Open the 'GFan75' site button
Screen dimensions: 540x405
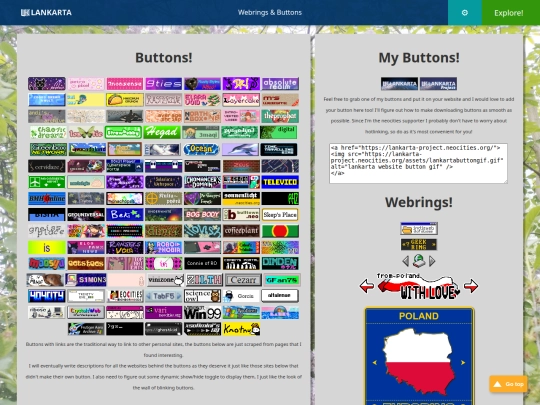point(282,280)
